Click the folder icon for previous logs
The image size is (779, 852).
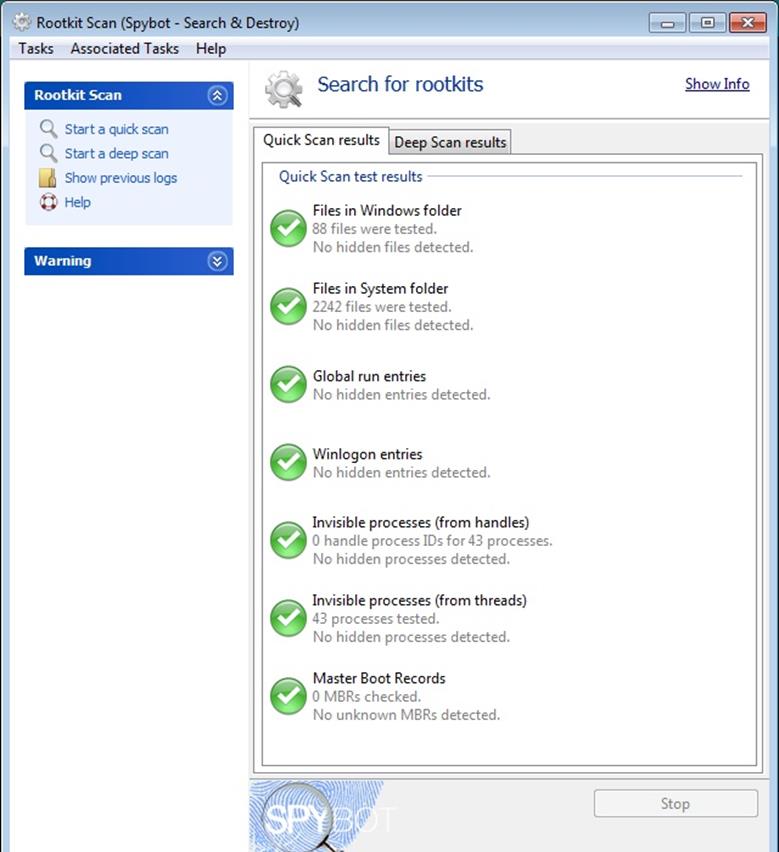coord(48,178)
